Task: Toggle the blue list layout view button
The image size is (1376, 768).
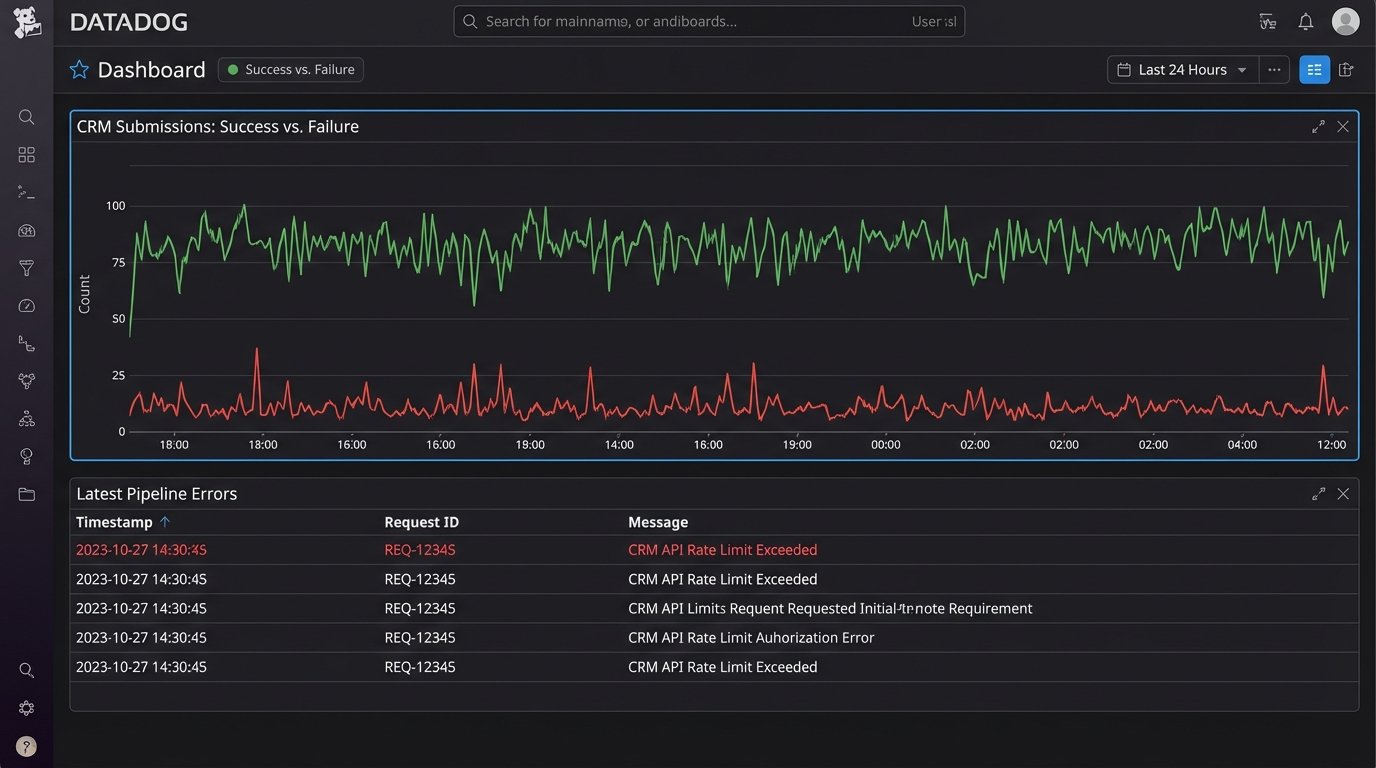Action: [1314, 70]
